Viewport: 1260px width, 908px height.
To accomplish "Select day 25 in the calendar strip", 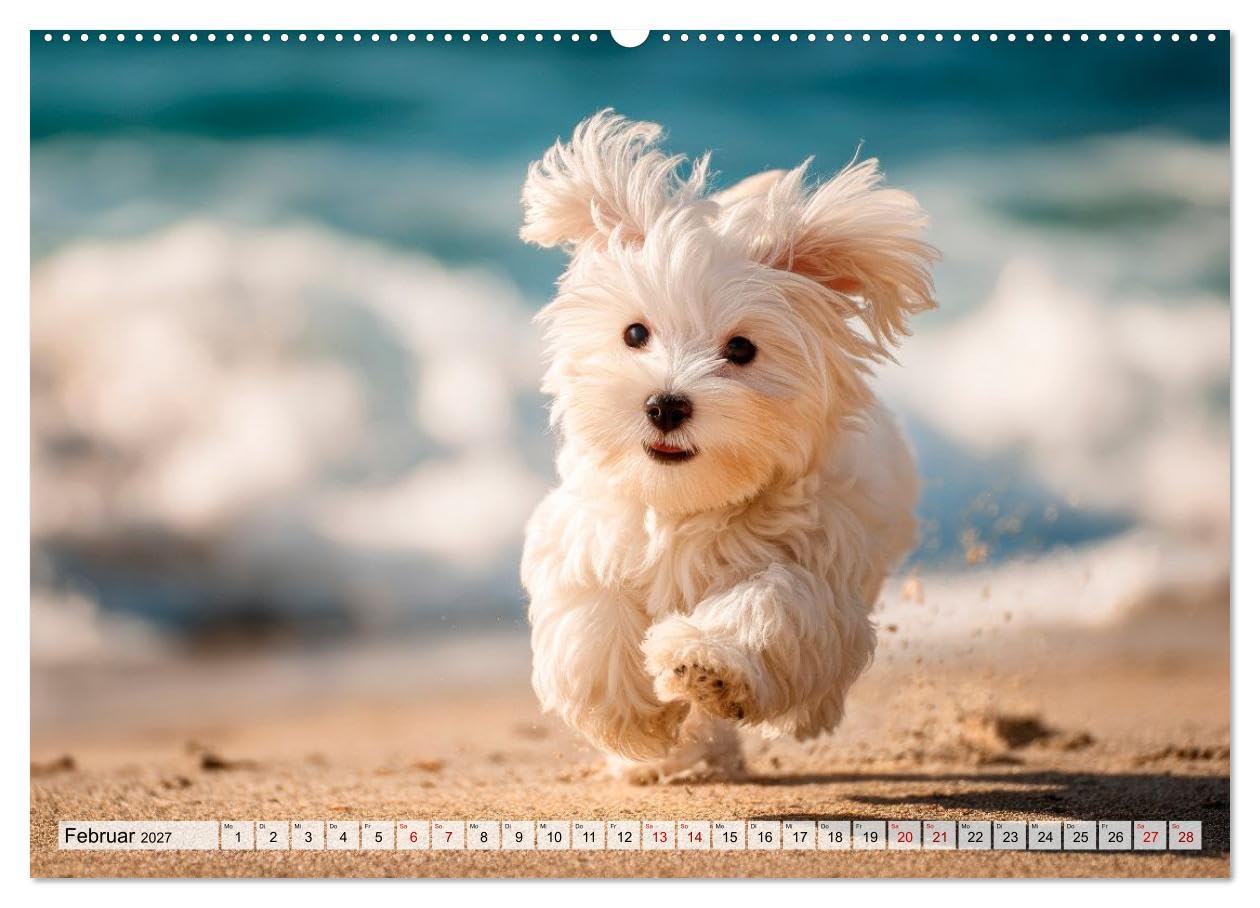I will coord(1079,836).
